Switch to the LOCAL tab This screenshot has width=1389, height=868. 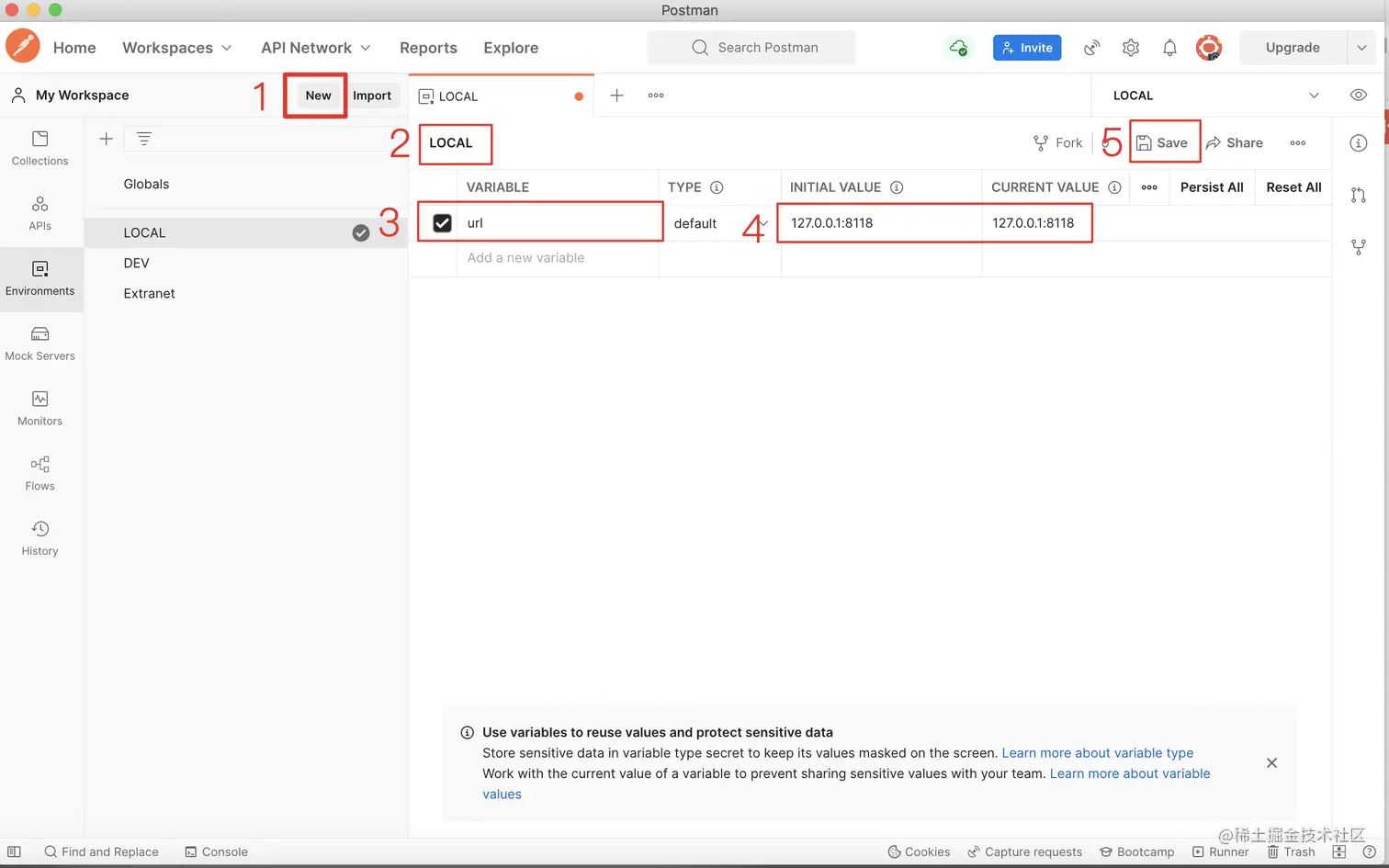501,96
